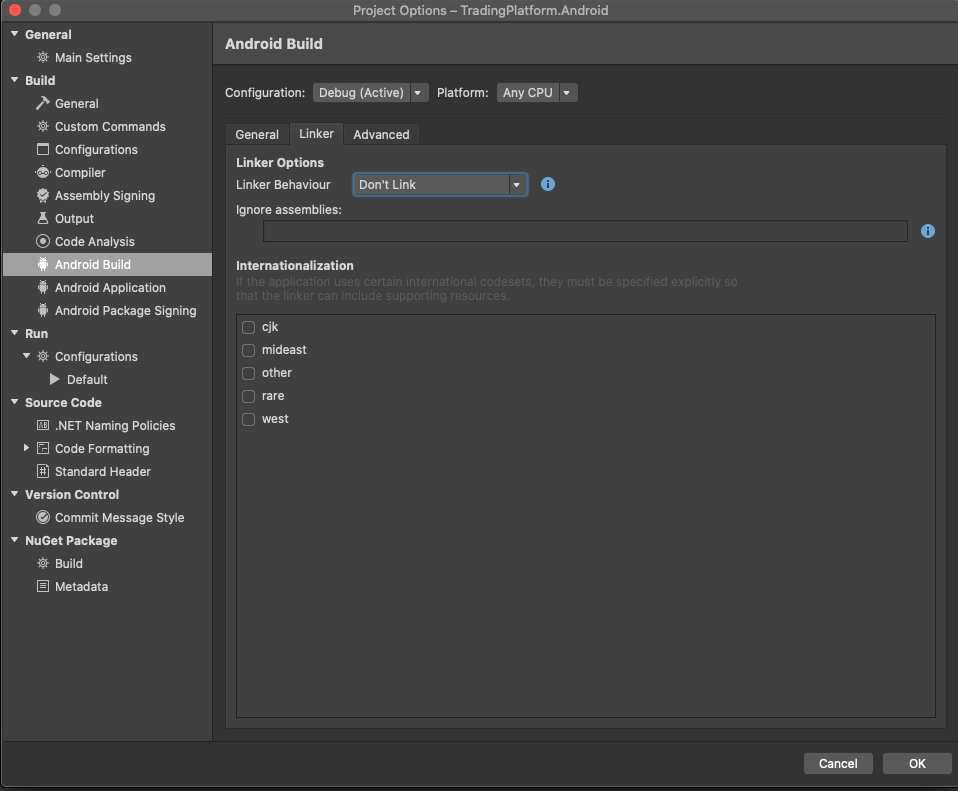Click the Cancel button
The height and width of the screenshot is (791, 958).
(x=838, y=763)
